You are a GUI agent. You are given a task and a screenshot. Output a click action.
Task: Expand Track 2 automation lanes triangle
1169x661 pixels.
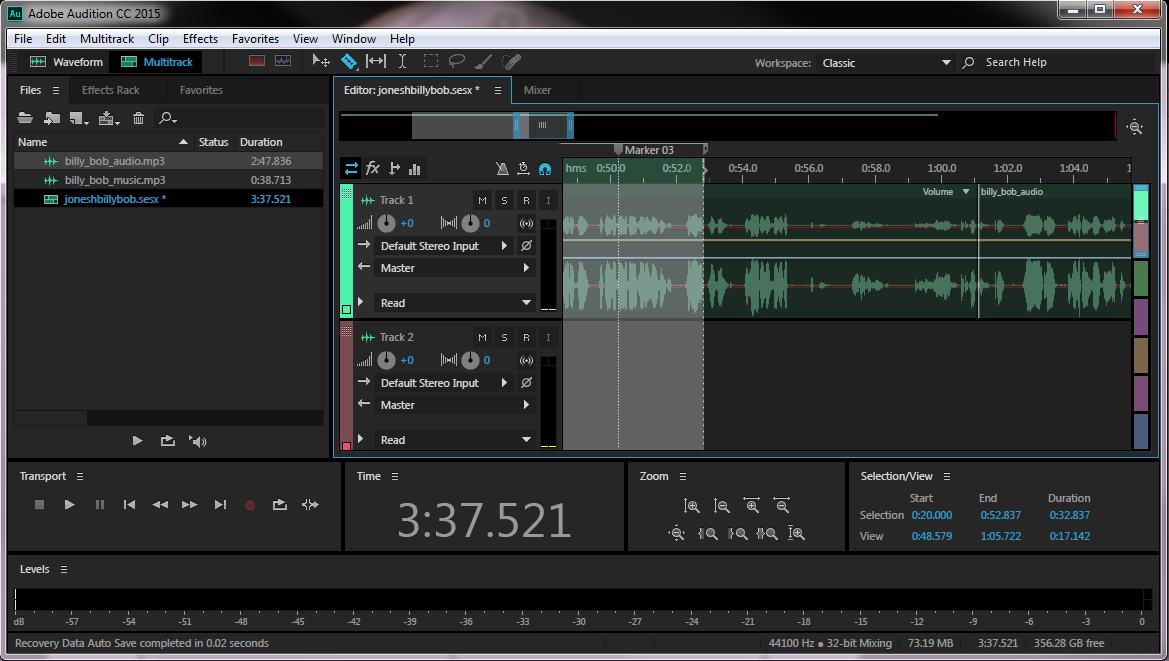[361, 439]
